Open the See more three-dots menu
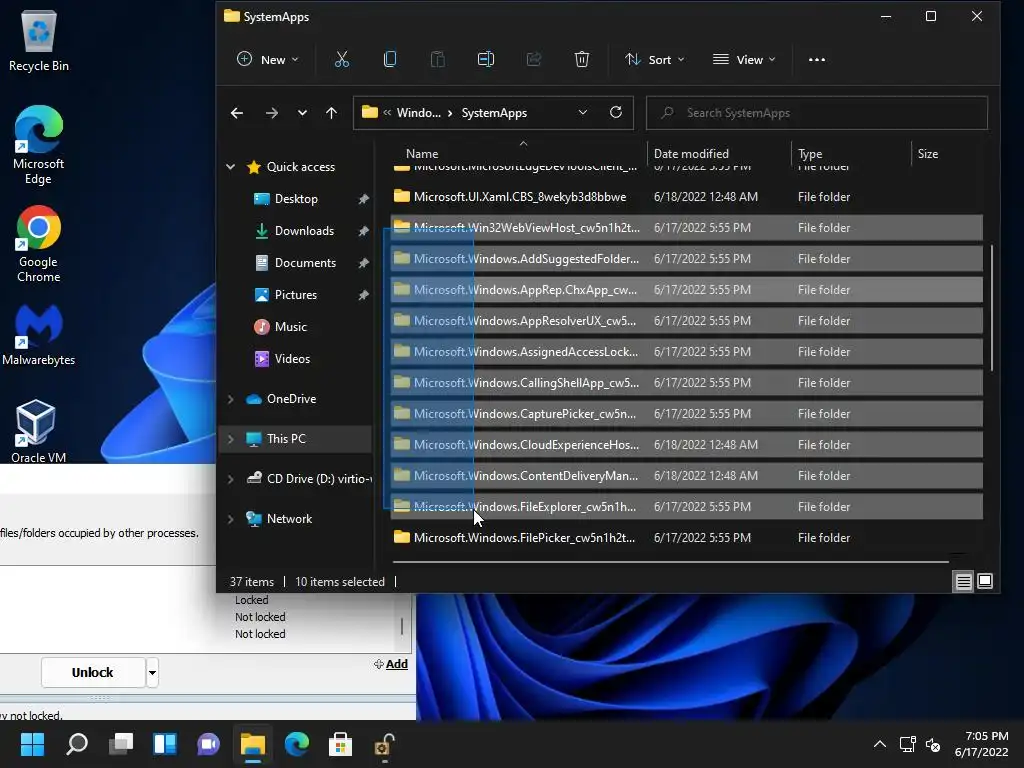 [816, 59]
